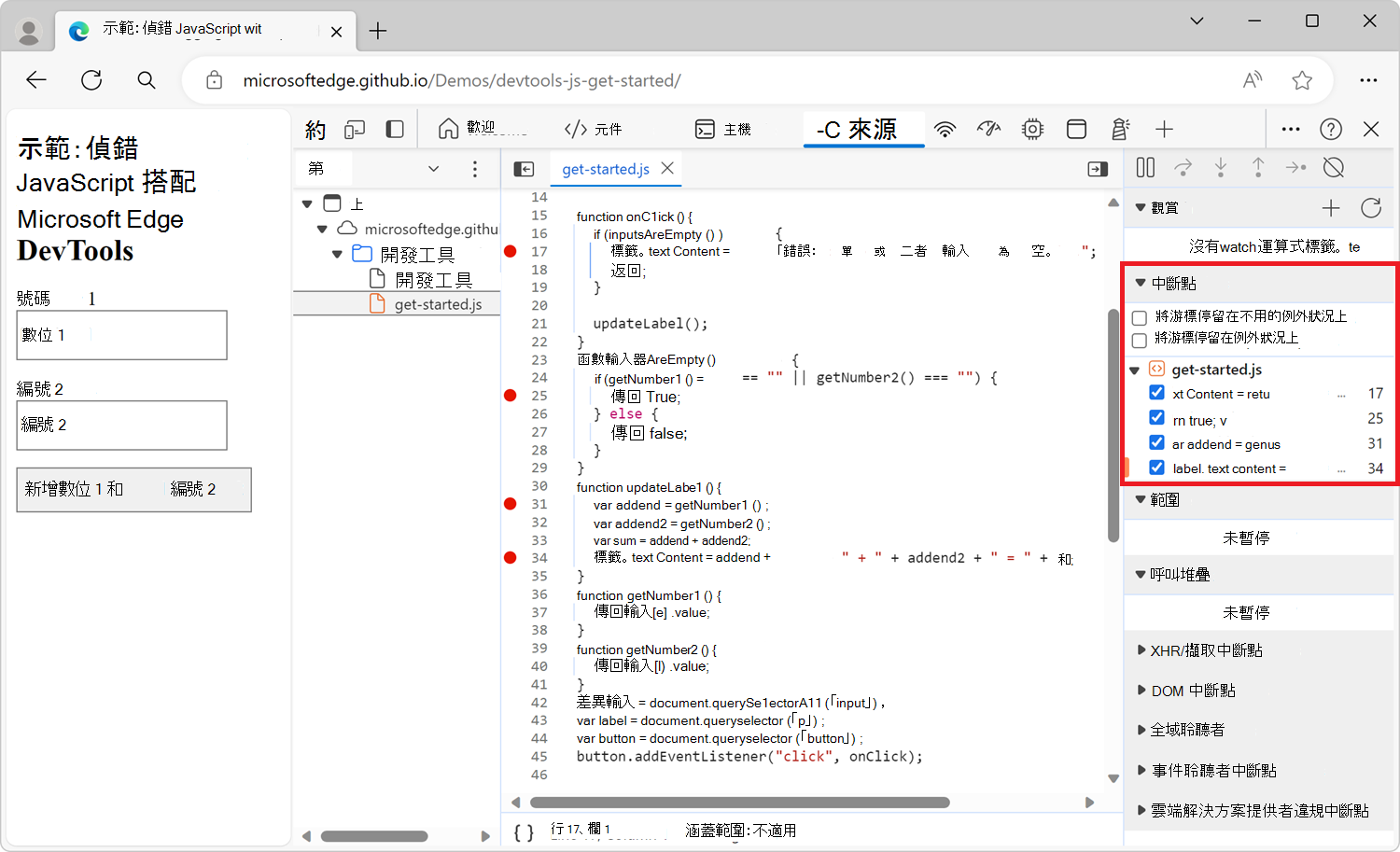Enable pause on caught exceptions checkbox

pyautogui.click(x=1140, y=340)
